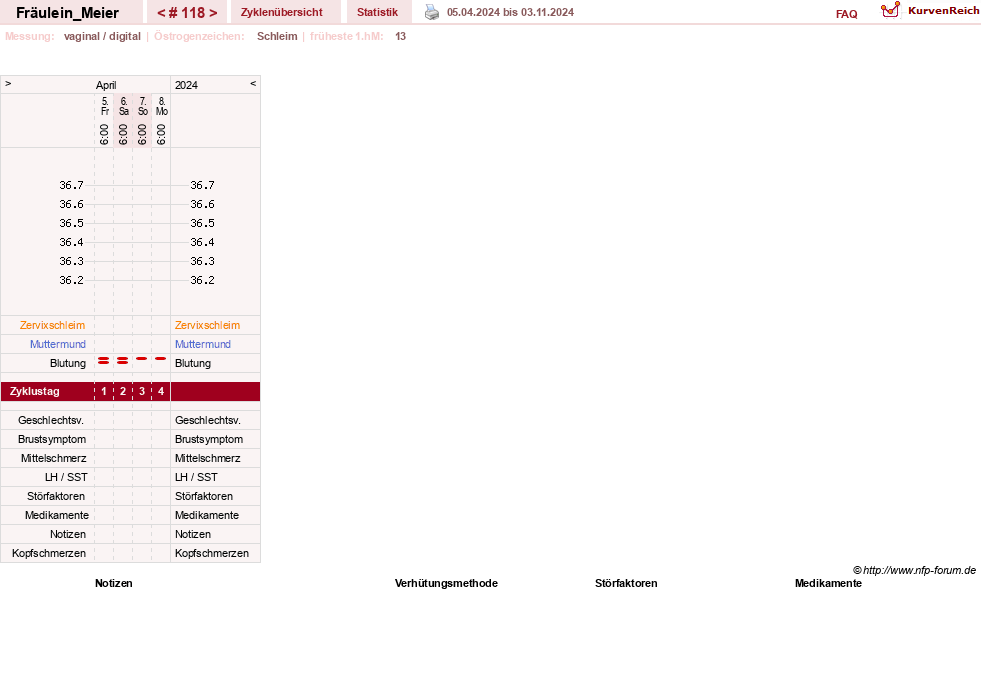The image size is (981, 682).
Task: Click the bottom Störfaktoren heading
Action: pos(626,583)
